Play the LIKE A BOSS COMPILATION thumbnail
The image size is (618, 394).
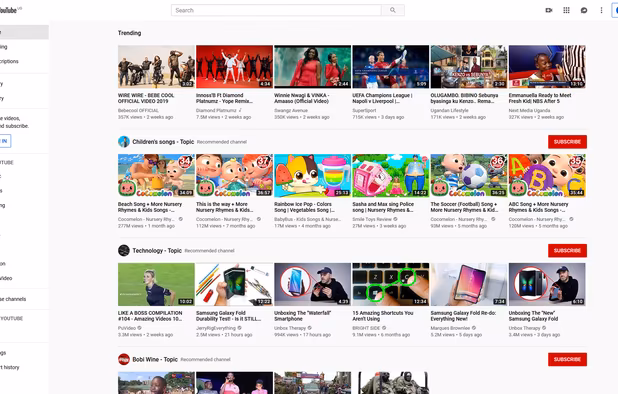[x=156, y=284]
